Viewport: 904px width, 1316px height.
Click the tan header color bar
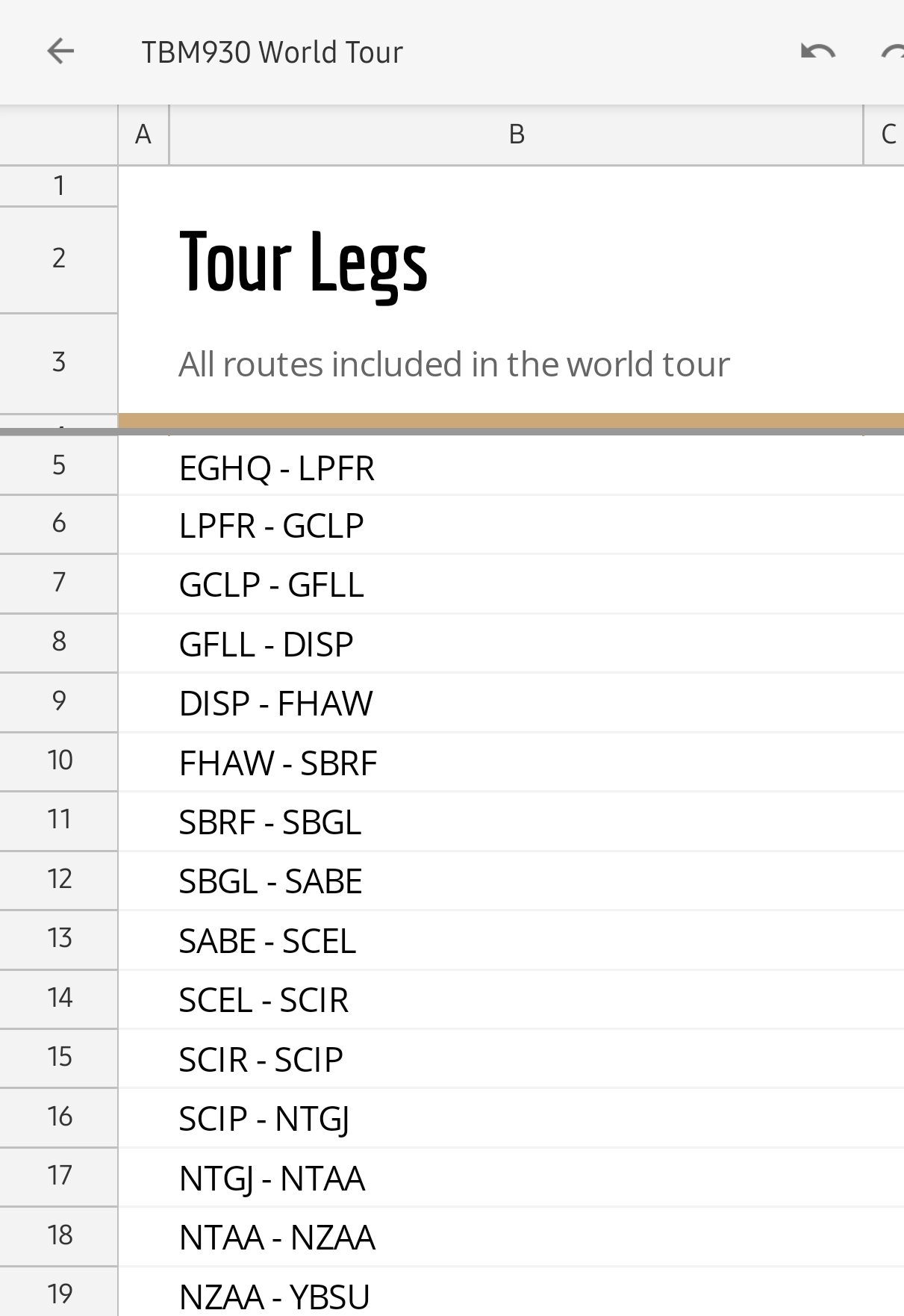click(x=511, y=420)
